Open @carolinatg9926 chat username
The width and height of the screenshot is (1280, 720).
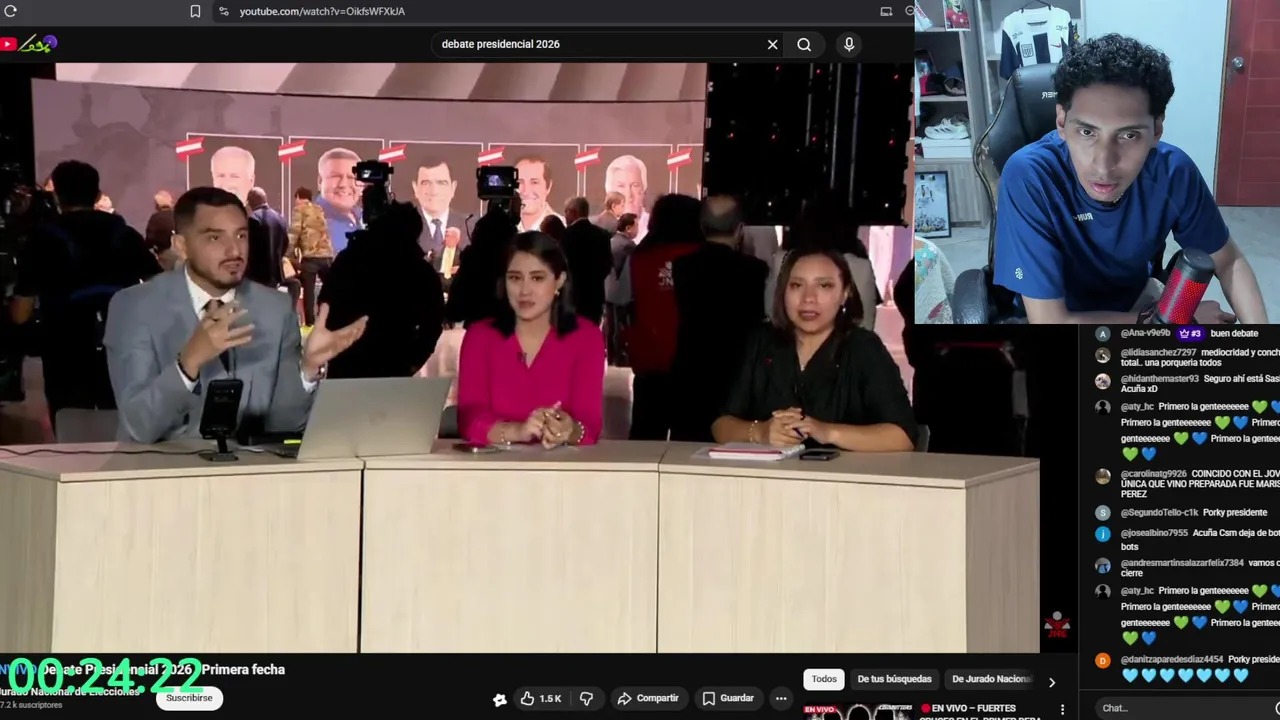click(x=1153, y=474)
